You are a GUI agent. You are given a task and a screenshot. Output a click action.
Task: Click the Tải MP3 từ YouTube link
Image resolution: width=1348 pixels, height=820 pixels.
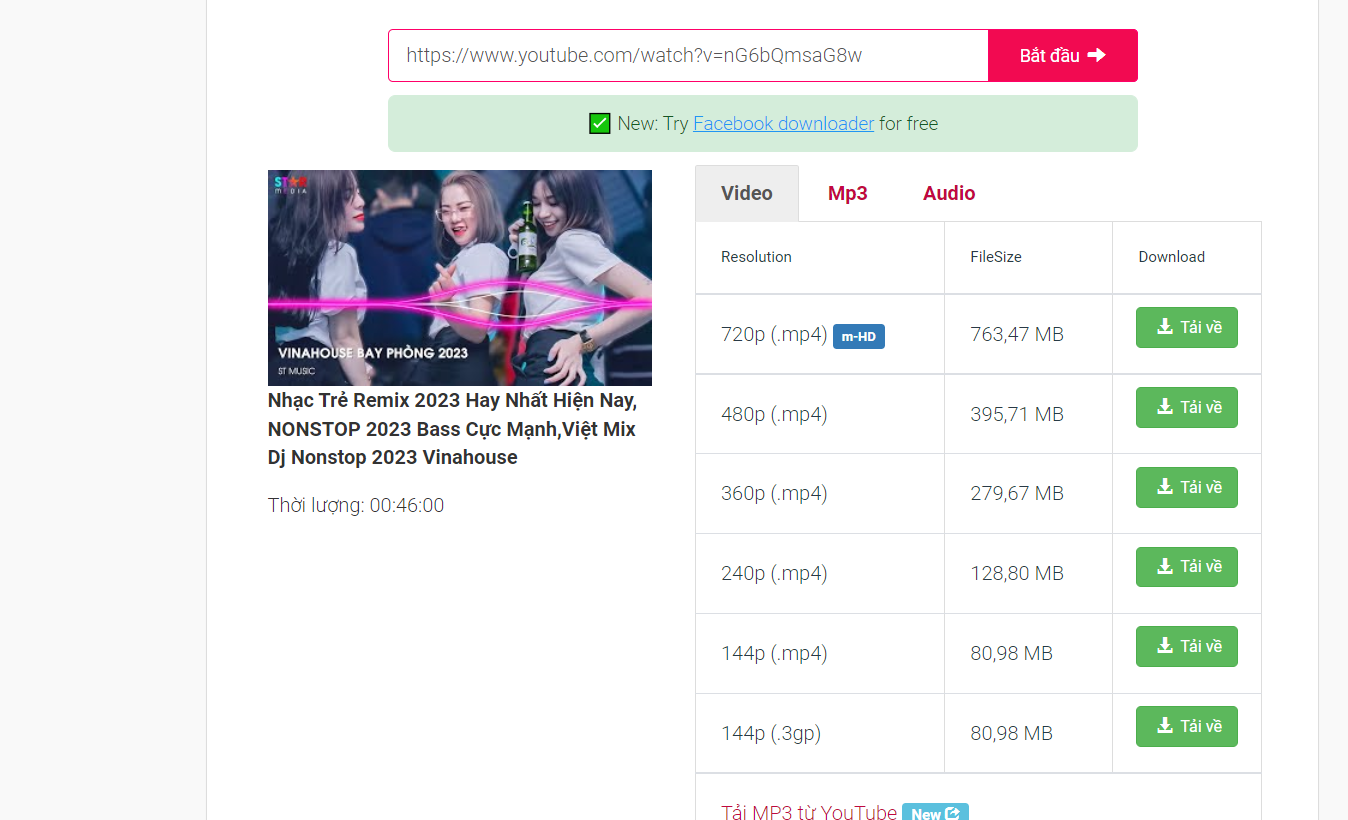point(810,811)
